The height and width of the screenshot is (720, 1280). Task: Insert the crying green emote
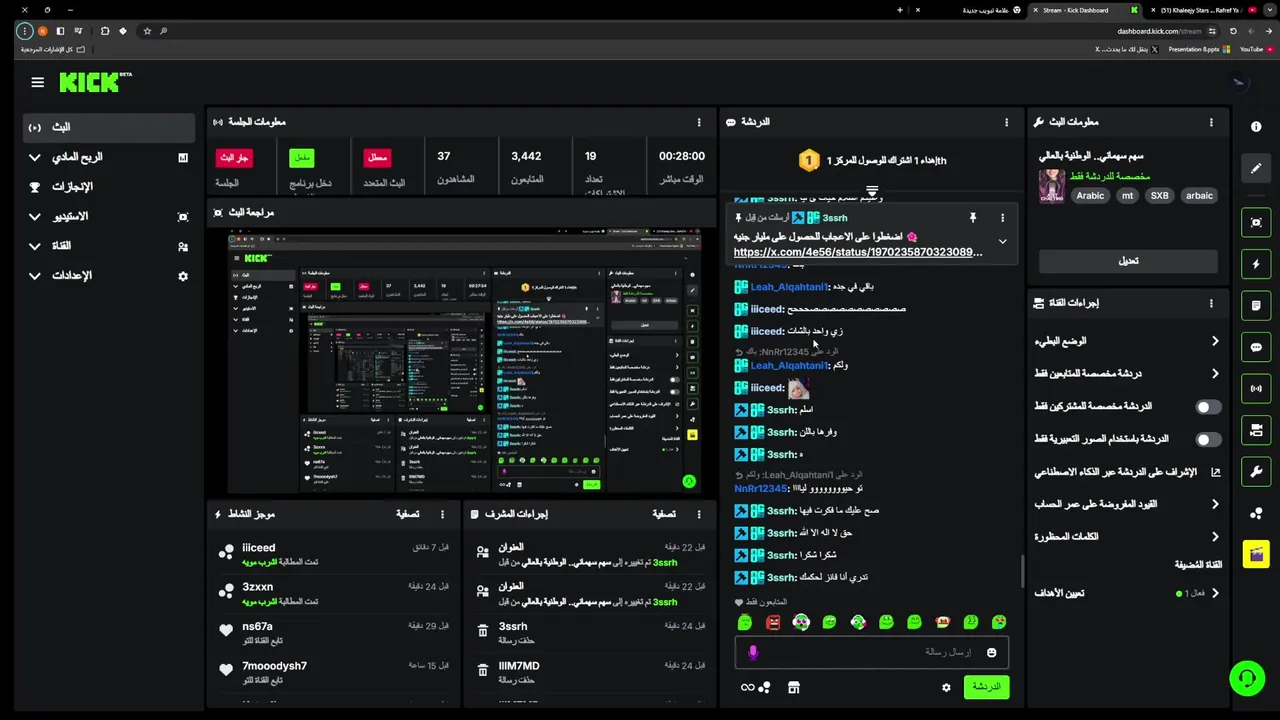point(999,622)
